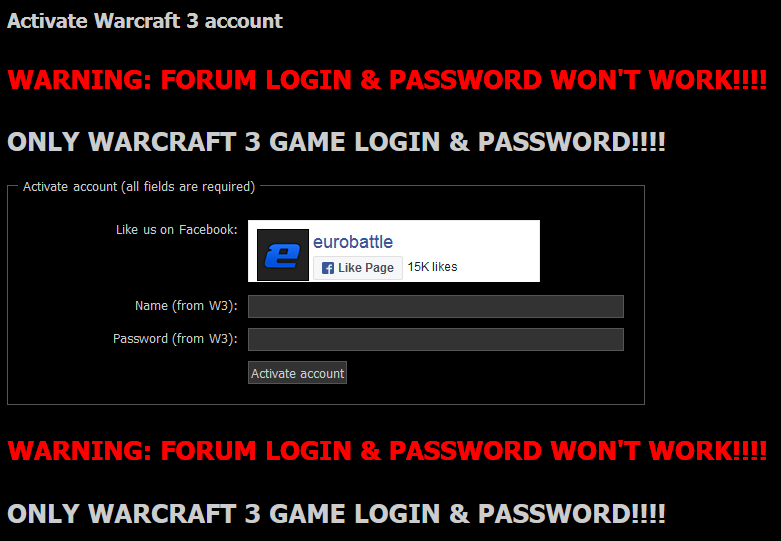Click the '15K likes' counter text
The height and width of the screenshot is (541, 781).
click(x=432, y=267)
